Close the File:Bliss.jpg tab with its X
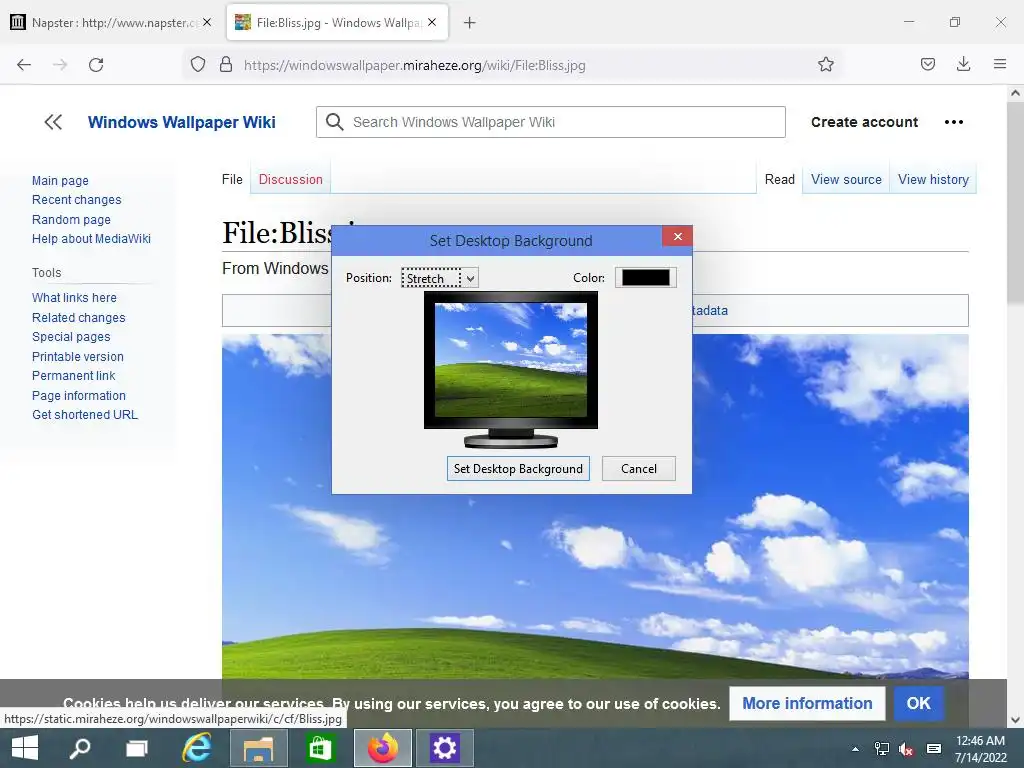Image resolution: width=1024 pixels, height=768 pixels. click(x=432, y=22)
